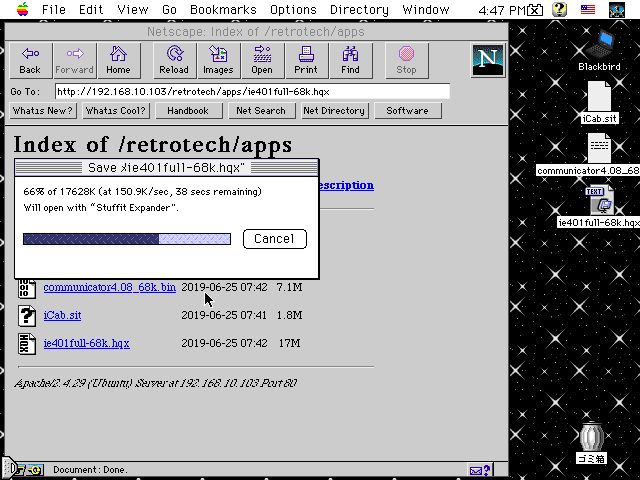This screenshot has height=480, width=640.
Task: Open the Window menu
Action: tap(426, 9)
